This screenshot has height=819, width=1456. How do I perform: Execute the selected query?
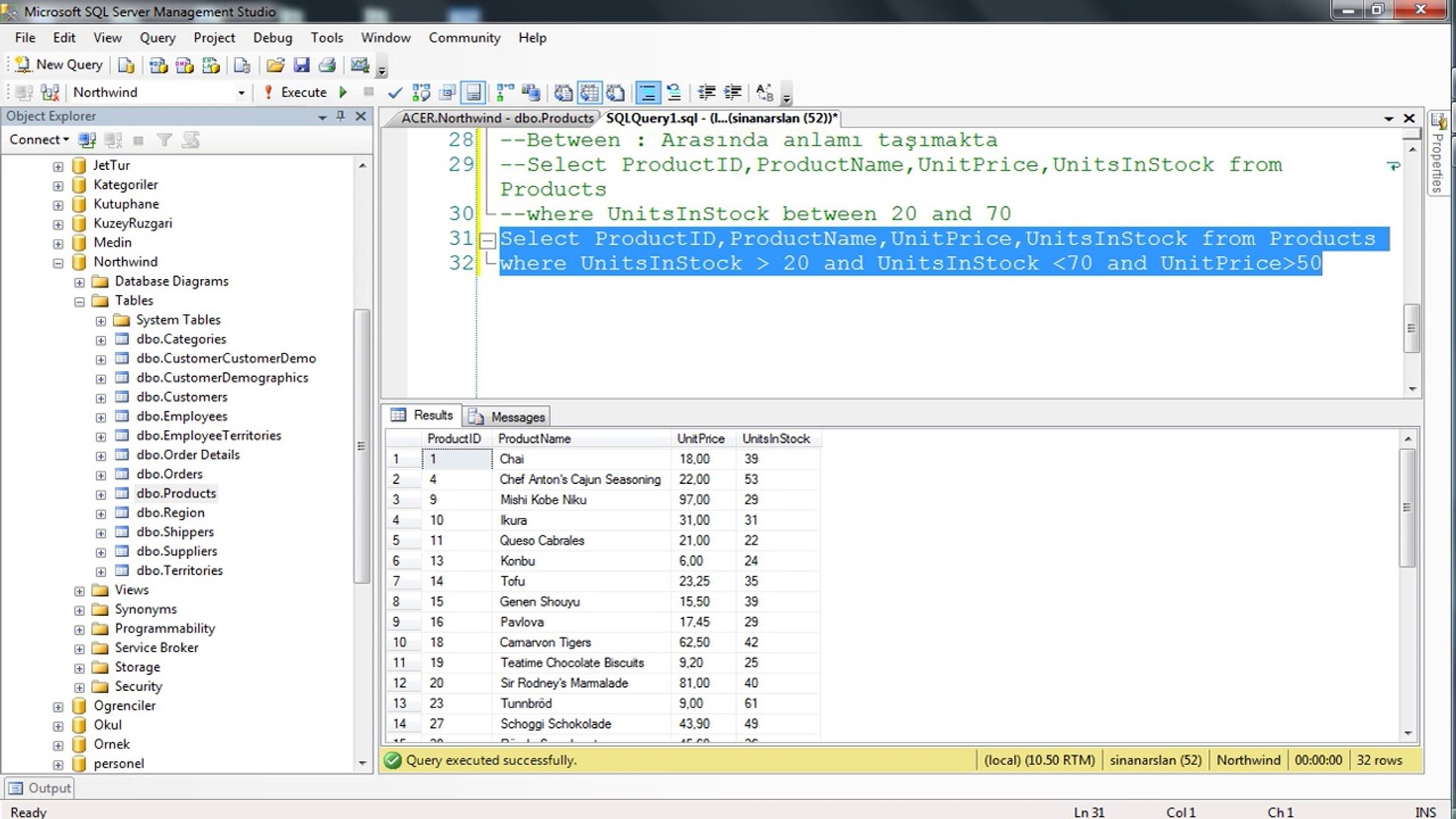pyautogui.click(x=296, y=93)
